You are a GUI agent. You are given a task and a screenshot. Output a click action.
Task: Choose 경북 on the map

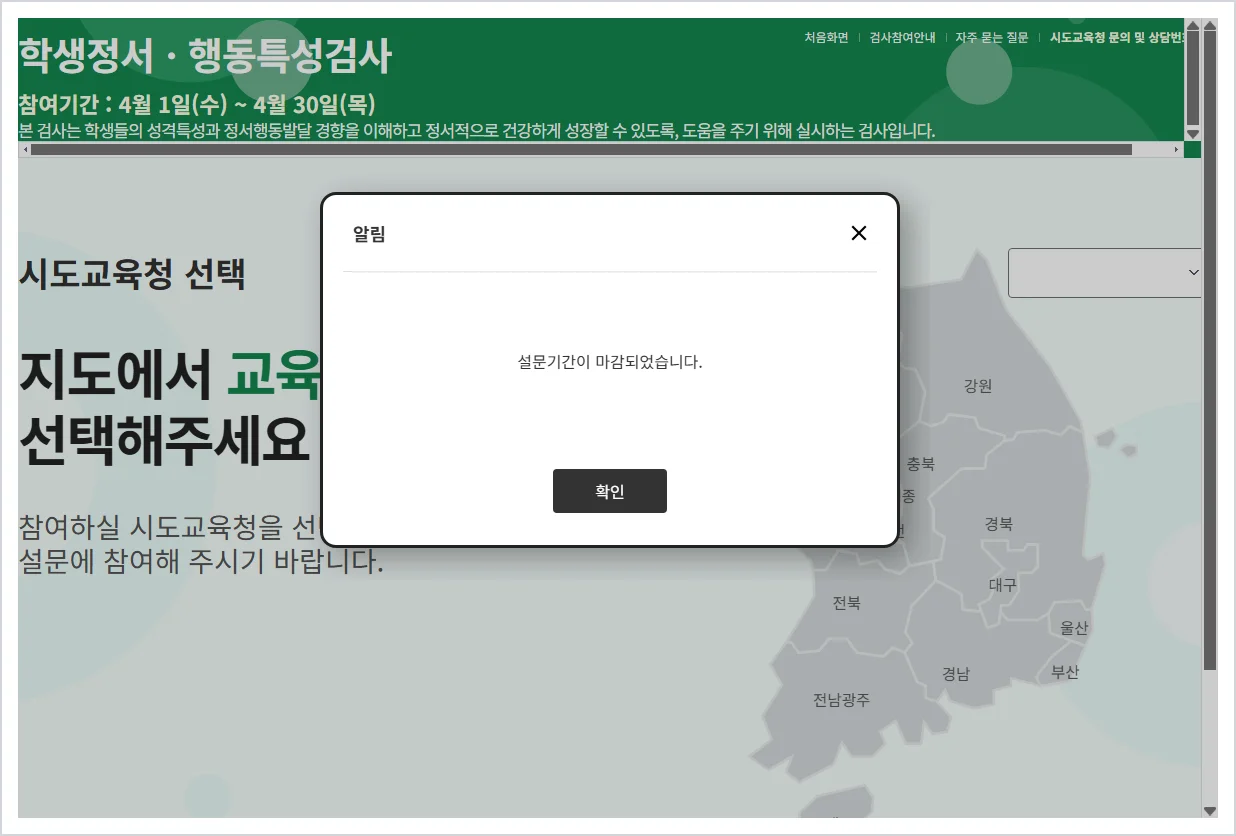coord(998,523)
